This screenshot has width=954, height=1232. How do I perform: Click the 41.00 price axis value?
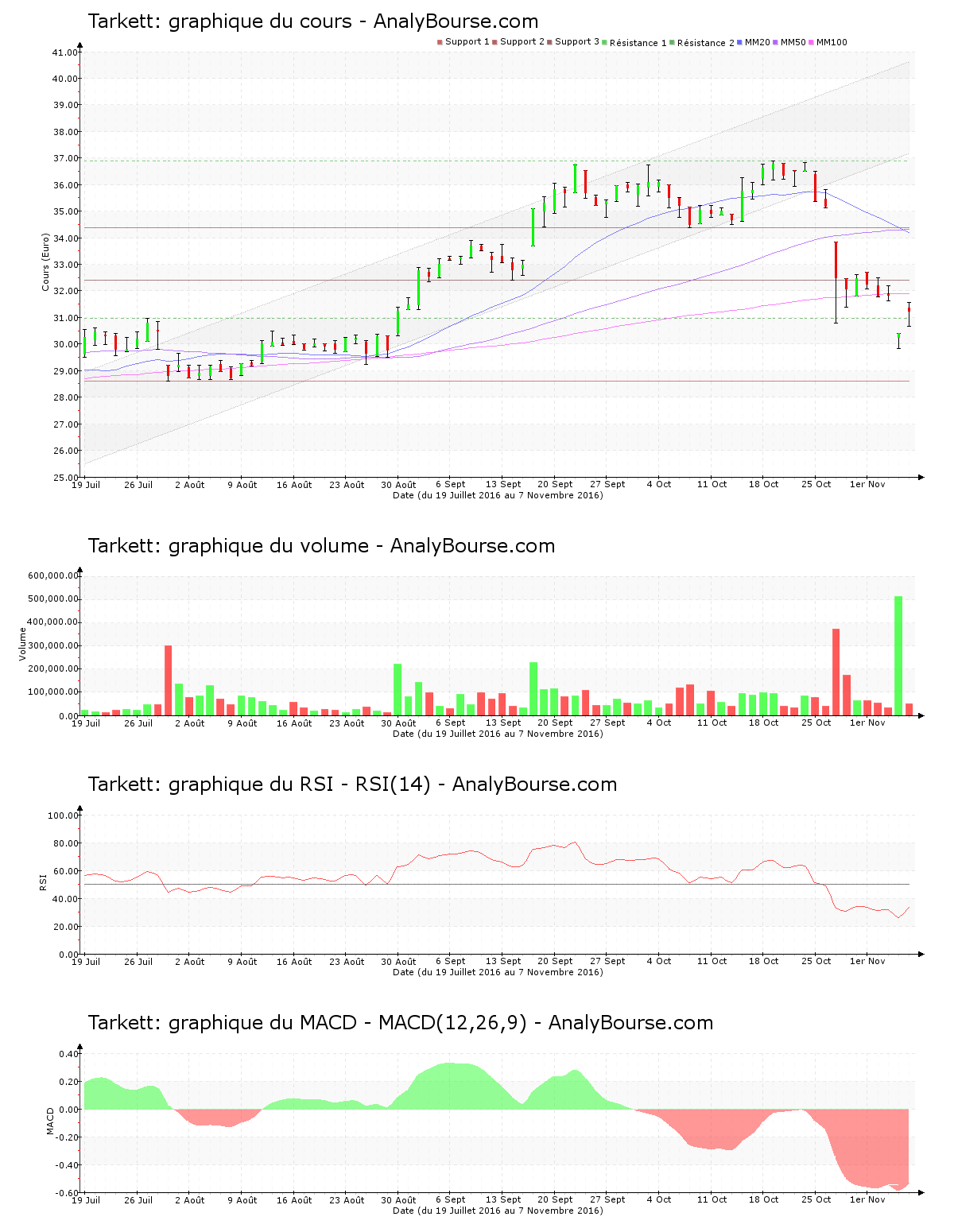coord(65,52)
